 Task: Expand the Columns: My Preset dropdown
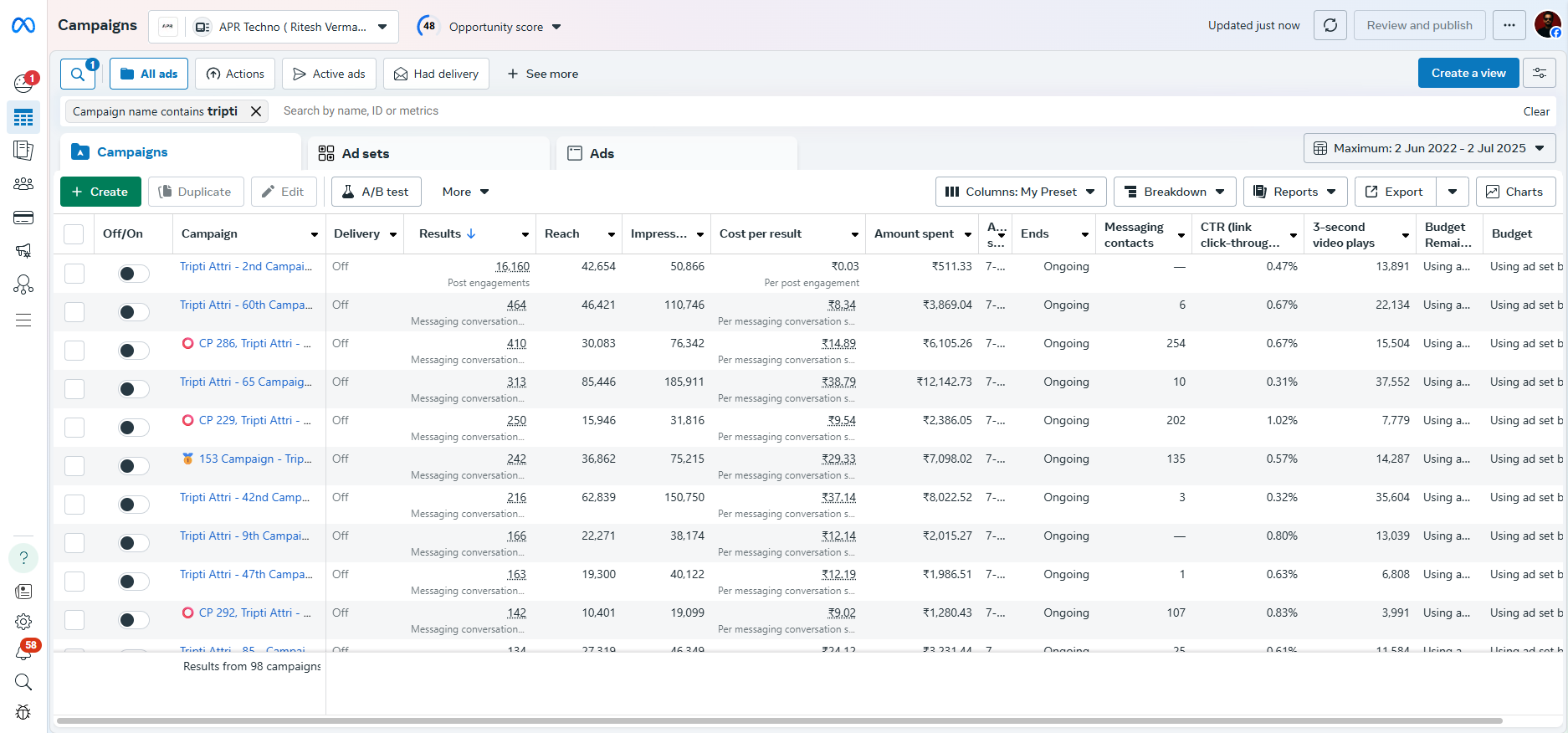1020,192
